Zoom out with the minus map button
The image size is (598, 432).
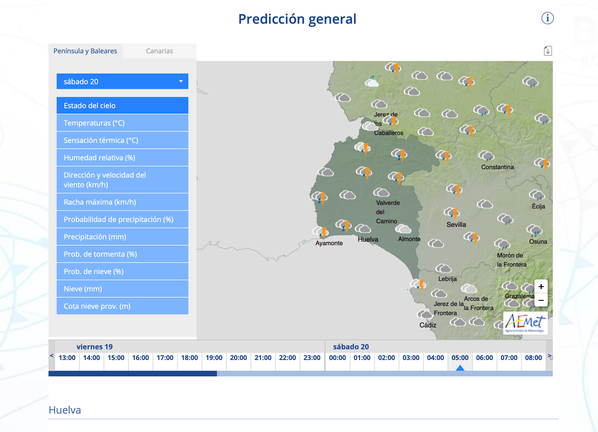coord(541,300)
